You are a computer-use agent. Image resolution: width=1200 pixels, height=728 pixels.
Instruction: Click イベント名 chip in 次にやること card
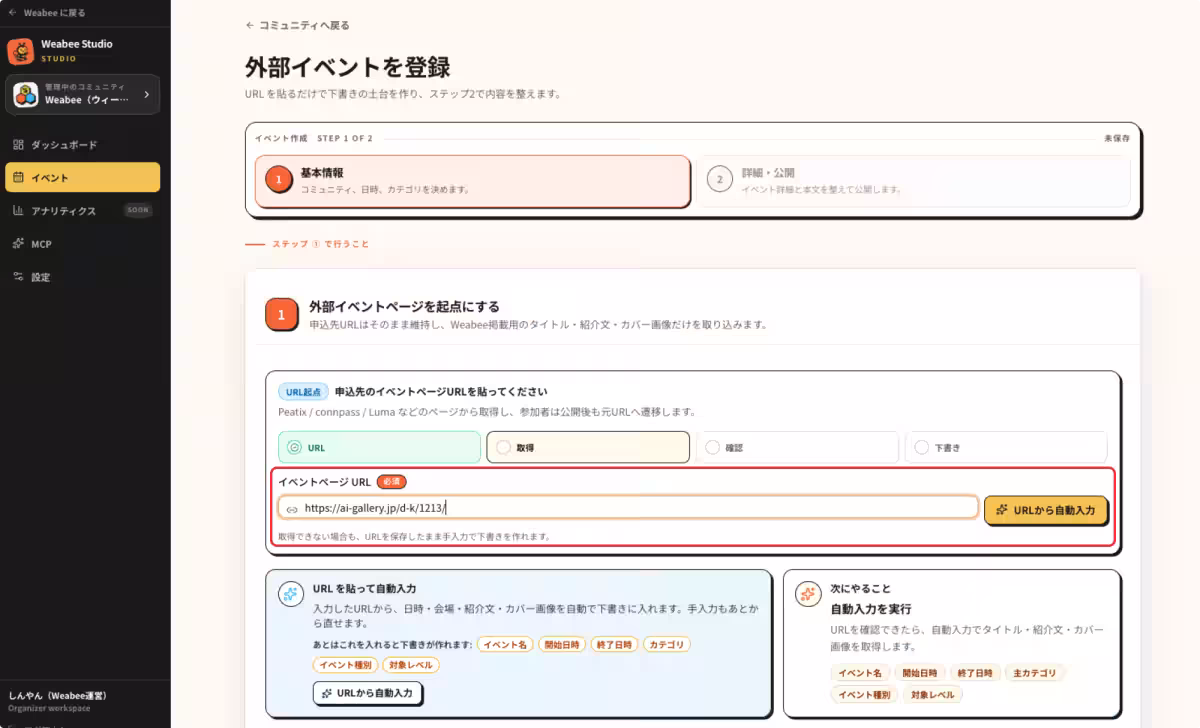(x=859, y=674)
